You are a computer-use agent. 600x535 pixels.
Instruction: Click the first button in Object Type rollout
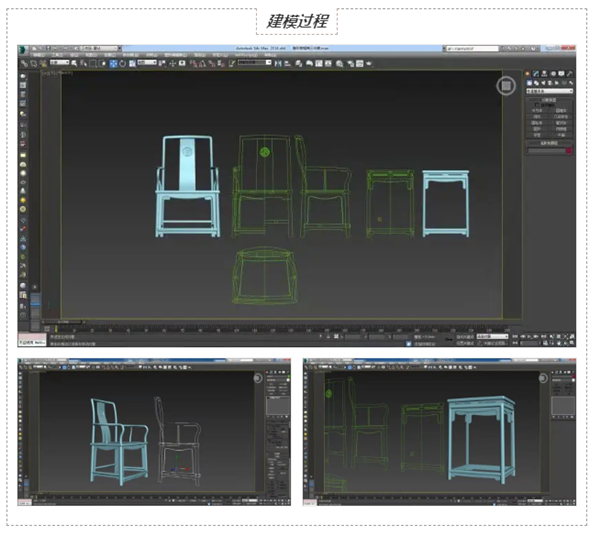(x=539, y=109)
